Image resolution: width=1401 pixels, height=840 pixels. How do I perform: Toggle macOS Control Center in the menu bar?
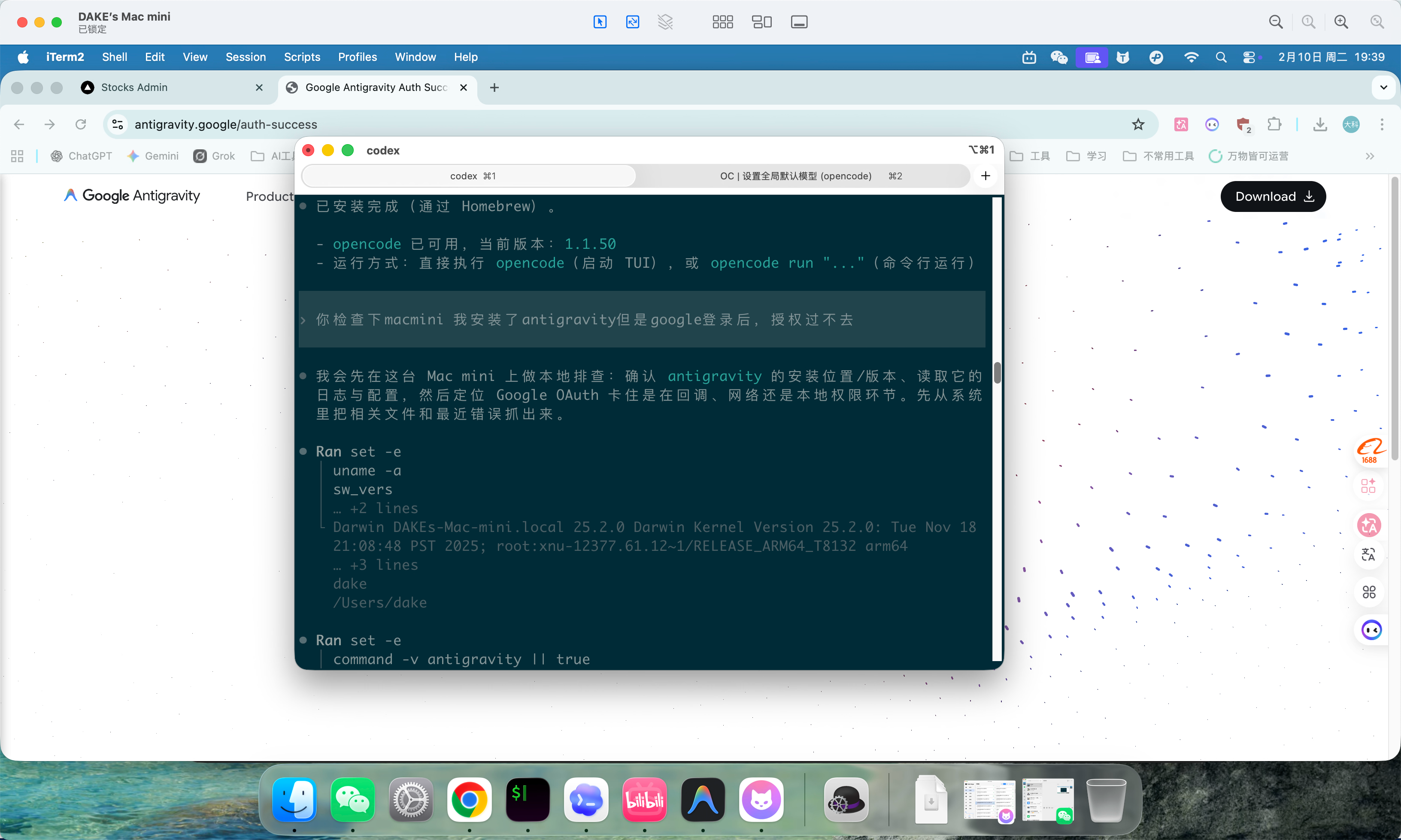[1249, 57]
